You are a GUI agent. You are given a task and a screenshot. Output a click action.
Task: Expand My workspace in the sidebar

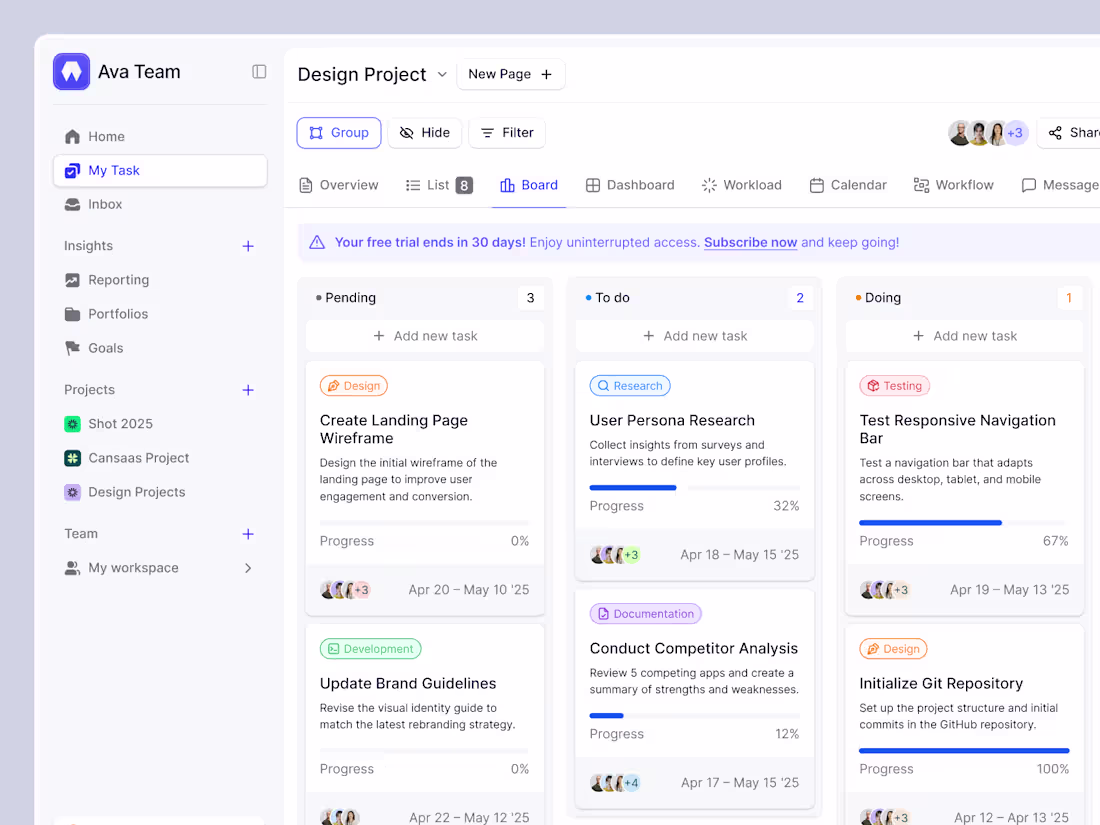point(248,567)
